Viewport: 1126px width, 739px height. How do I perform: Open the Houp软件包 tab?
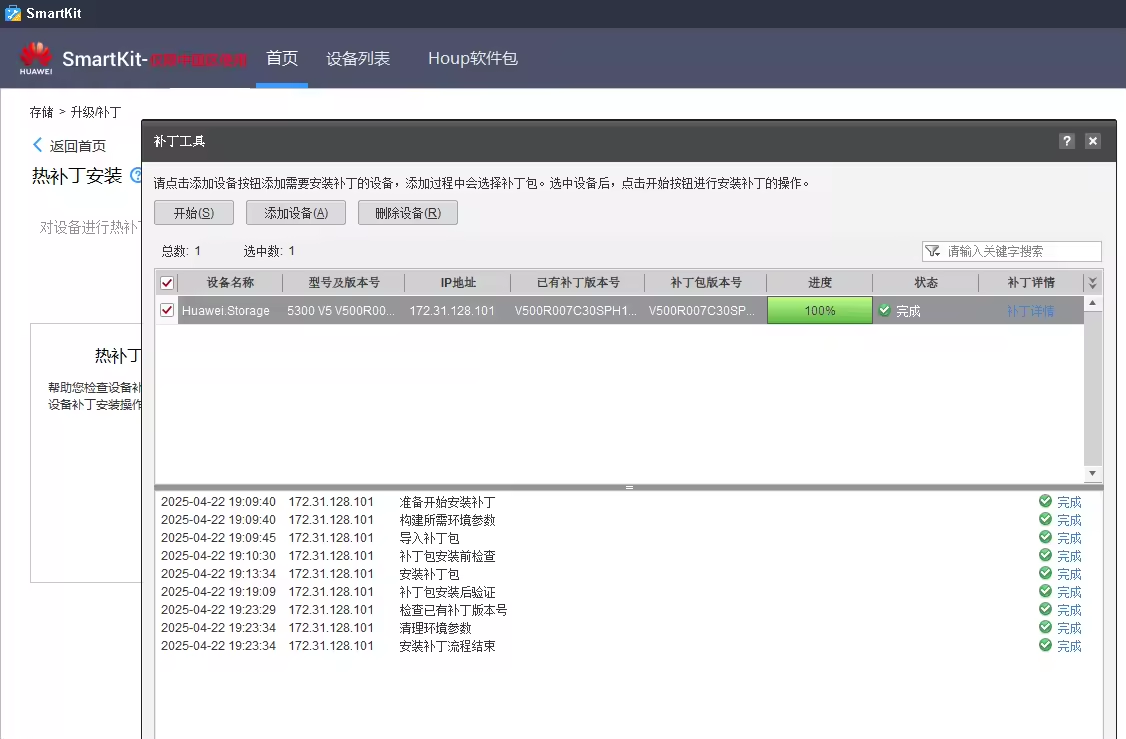[473, 58]
